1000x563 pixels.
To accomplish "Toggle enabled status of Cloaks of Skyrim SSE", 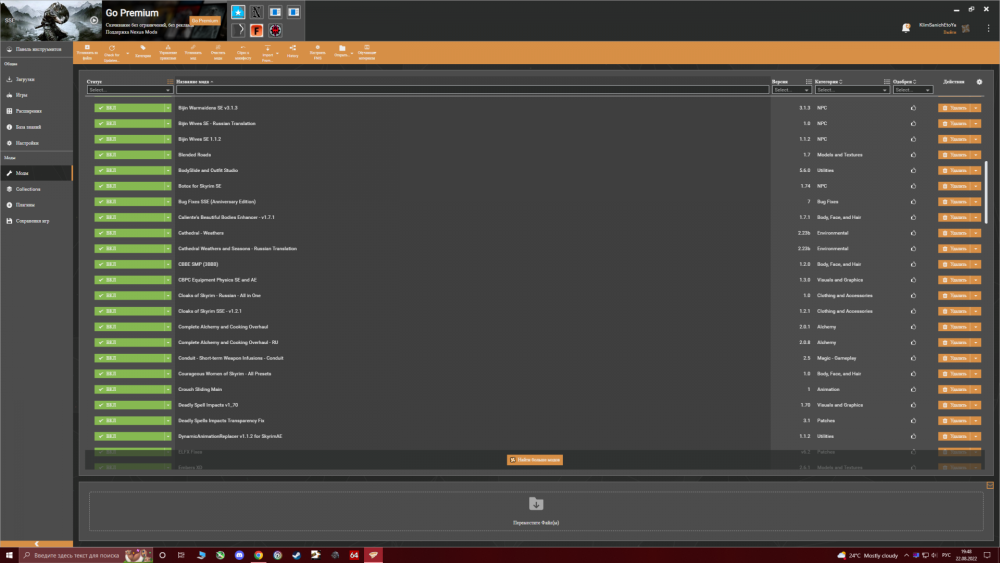I will click(x=129, y=311).
